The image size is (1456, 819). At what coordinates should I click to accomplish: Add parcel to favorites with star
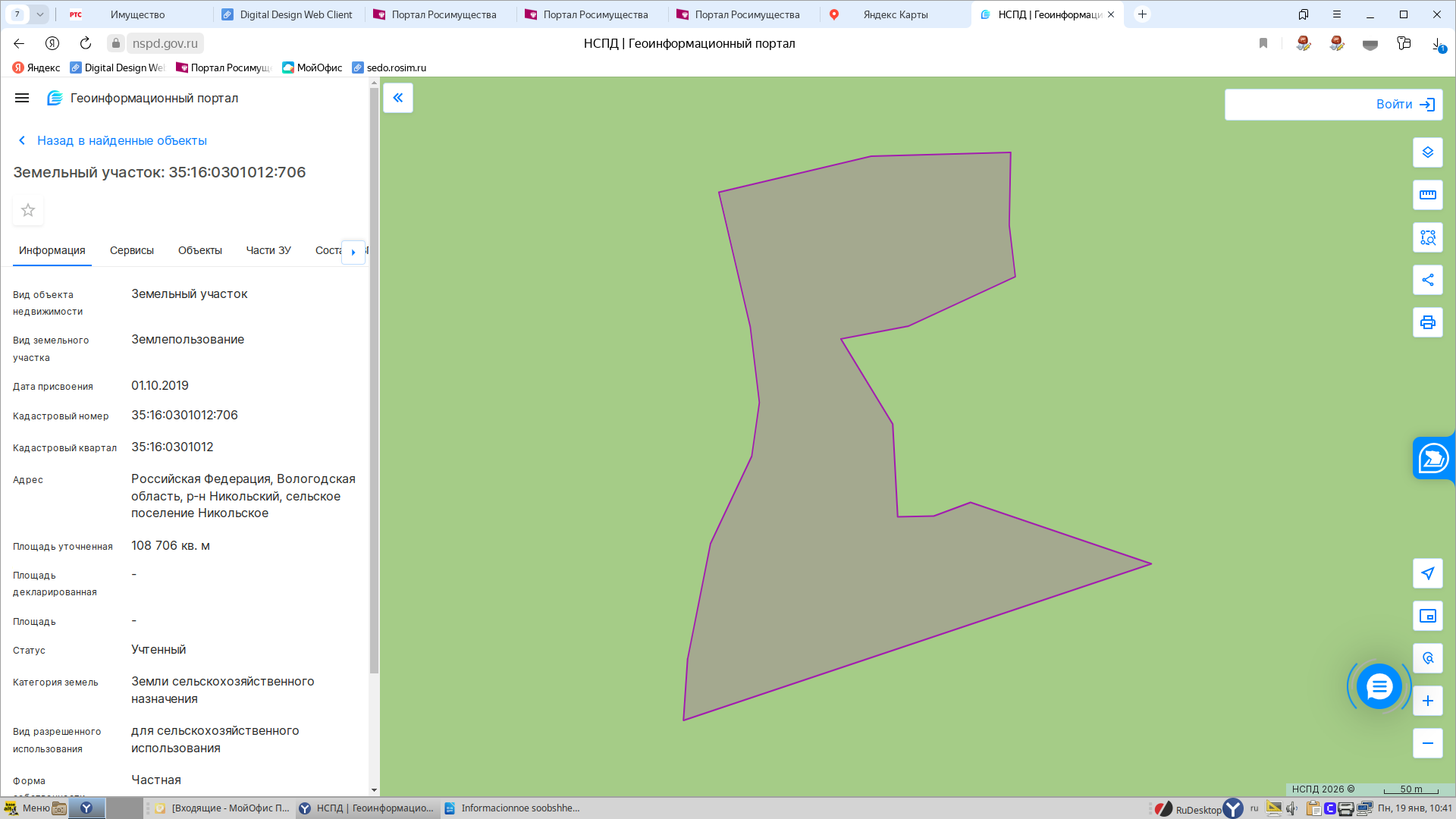pos(28,210)
